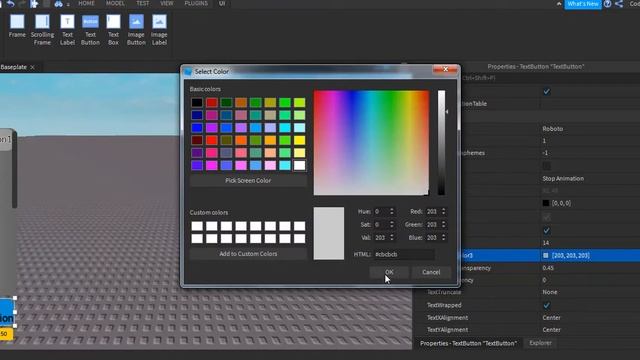The width and height of the screenshot is (640, 360).
Task: Click the HTML hex color field
Action: click(x=404, y=254)
